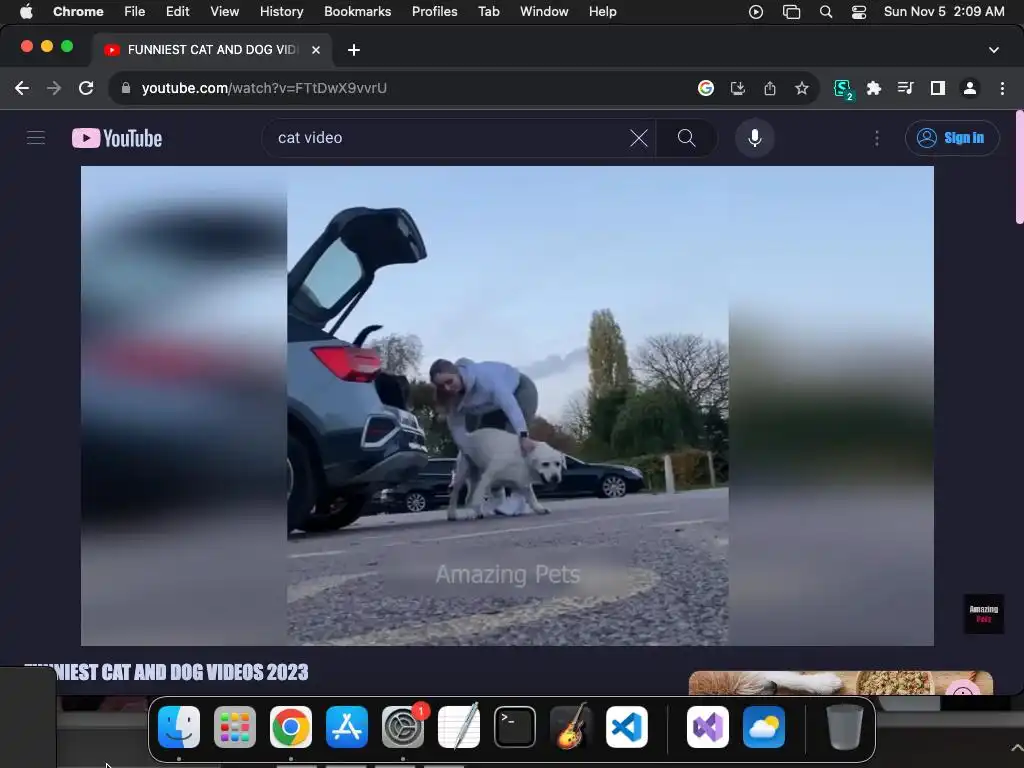1024x768 pixels.
Task: Open Chrome profile avatar
Action: 970,88
